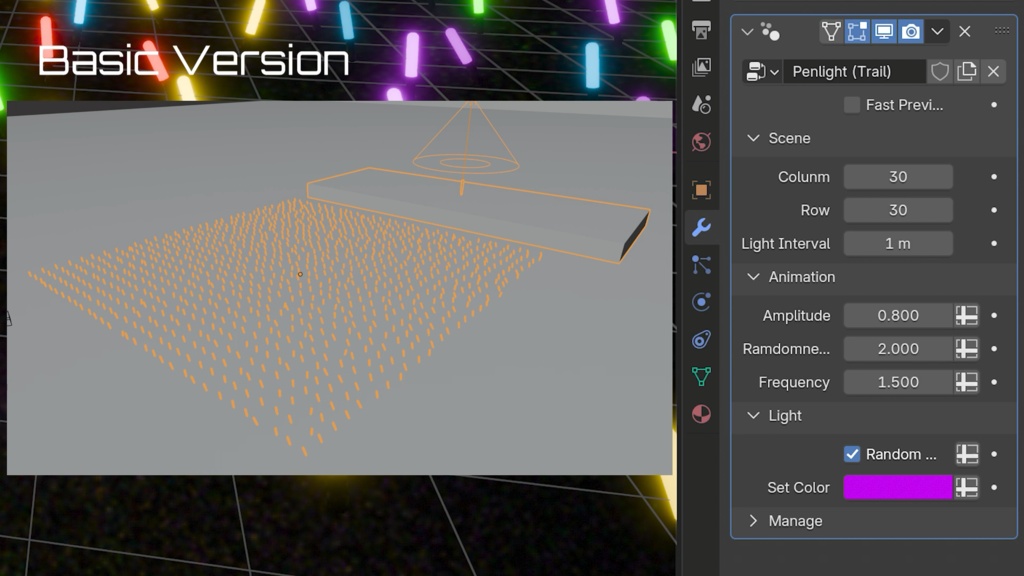Open the modifier extras dropdown menu
Screen dimensions: 1024x576
[937, 31]
